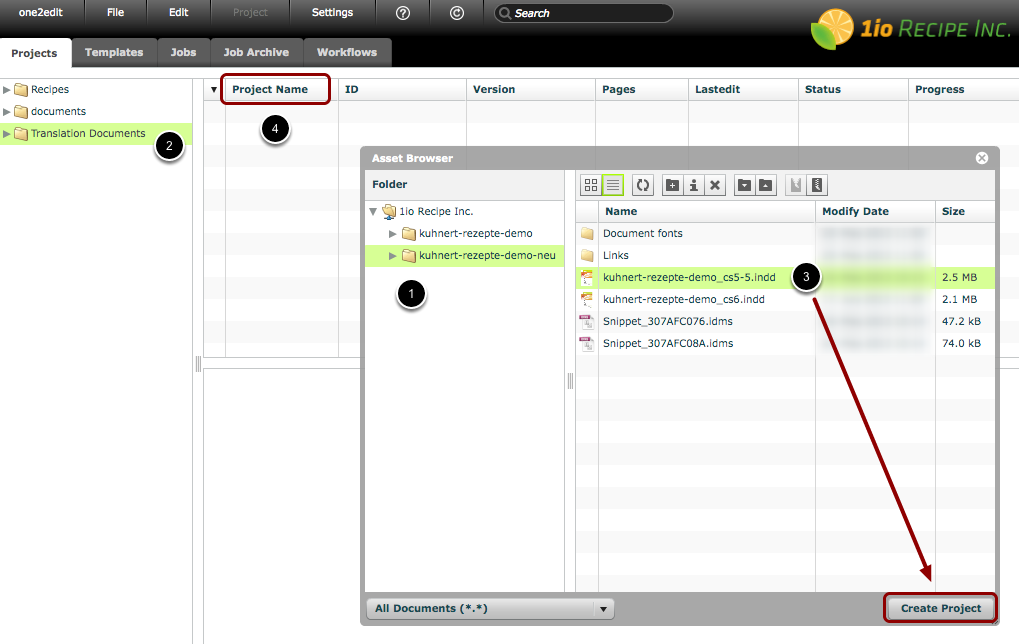The width and height of the screenshot is (1019, 644).
Task: Select the Projects tab
Action: pyautogui.click(x=34, y=53)
